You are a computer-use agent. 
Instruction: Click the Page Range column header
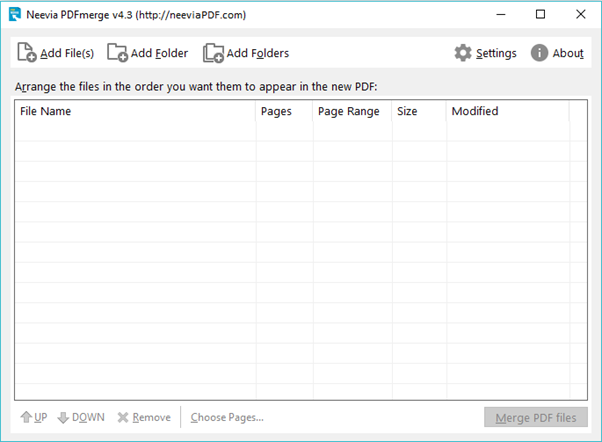pos(352,111)
